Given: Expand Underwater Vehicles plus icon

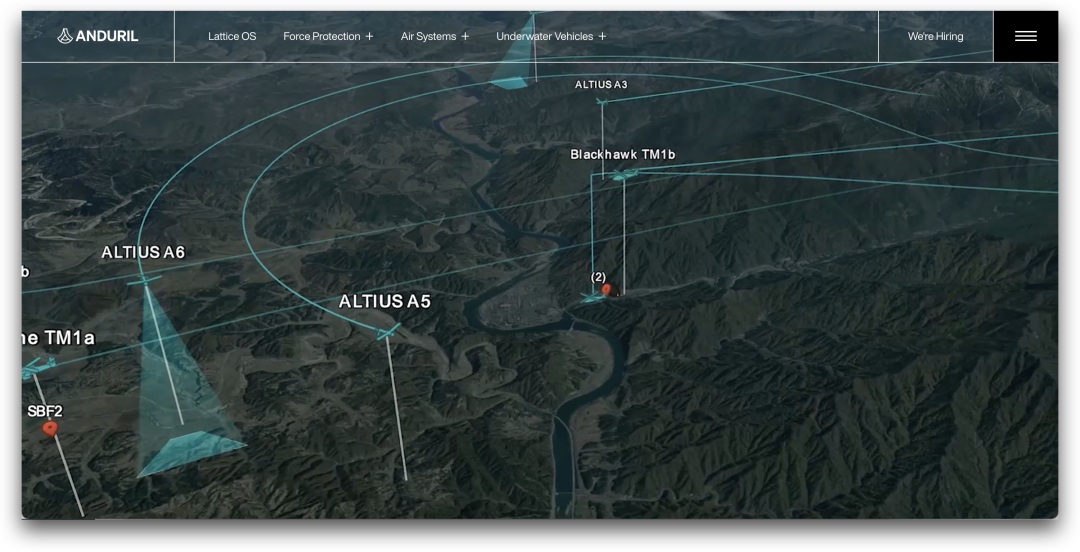Looking at the screenshot, I should pos(602,37).
